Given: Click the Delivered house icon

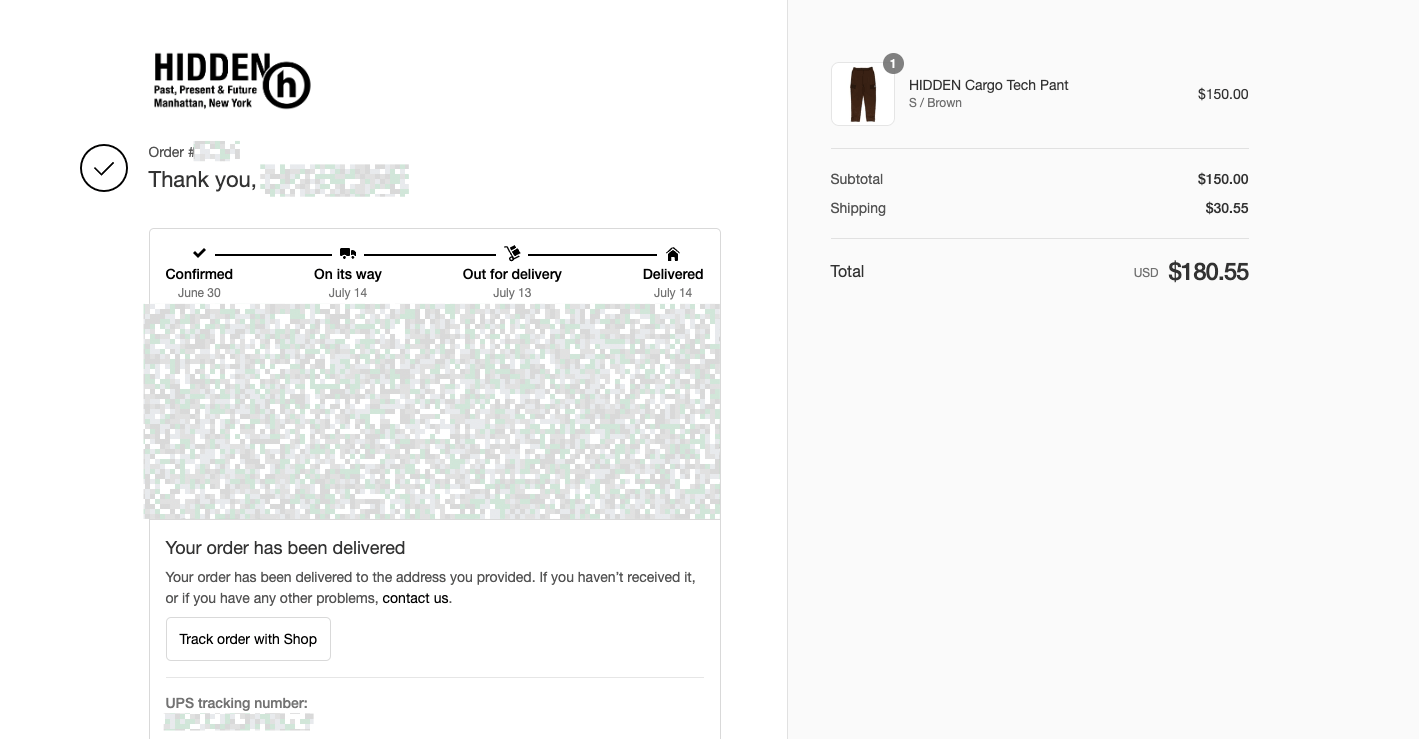Looking at the screenshot, I should coord(673,254).
